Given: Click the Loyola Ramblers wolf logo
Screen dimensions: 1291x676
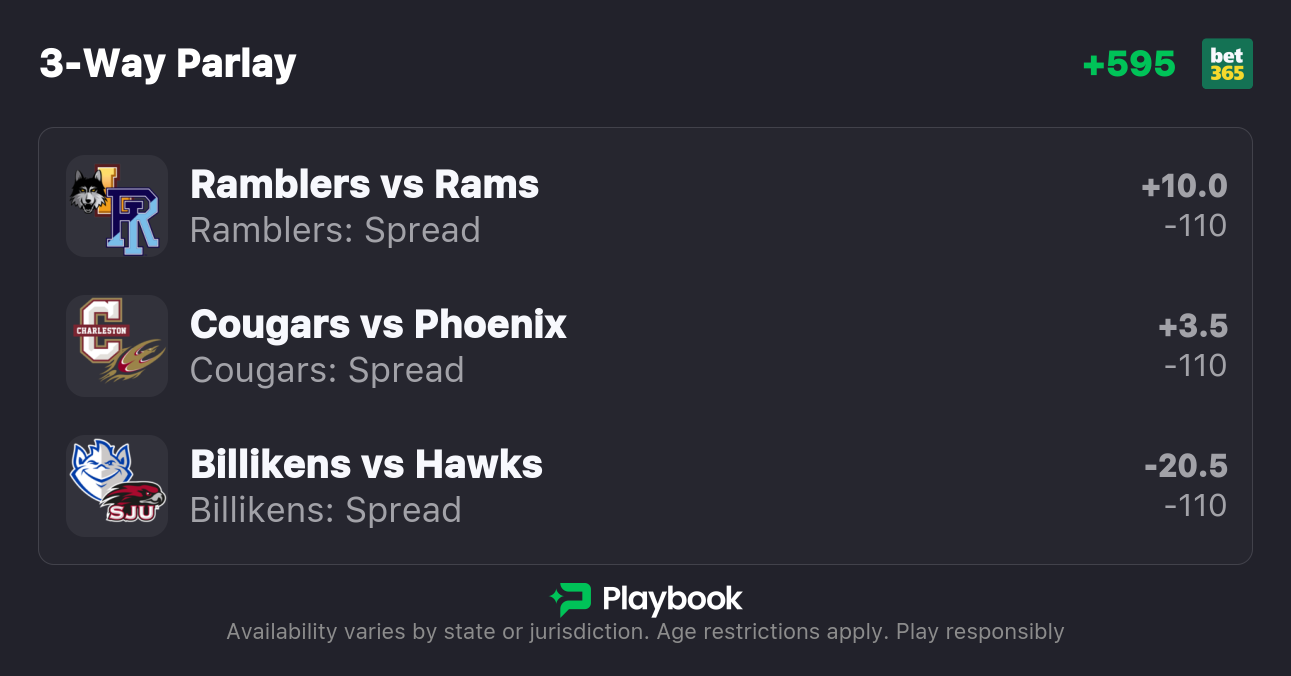Looking at the screenshot, I should tap(91, 190).
